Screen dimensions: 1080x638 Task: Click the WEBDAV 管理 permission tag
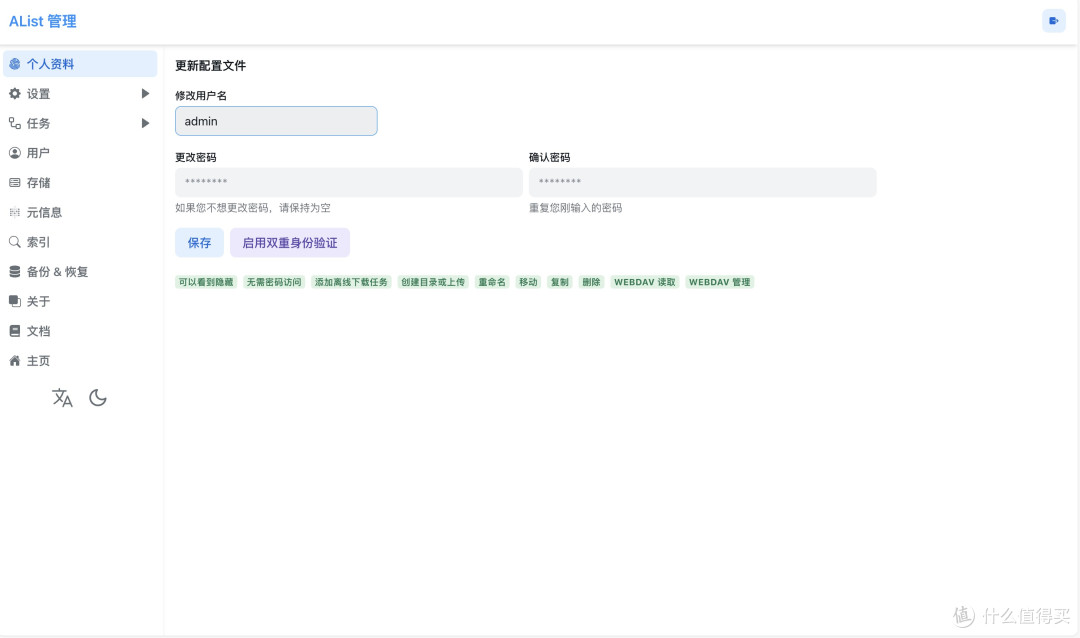coord(720,282)
